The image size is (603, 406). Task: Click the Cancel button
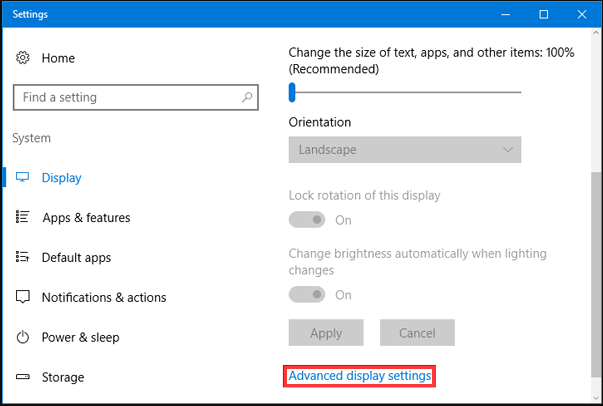pyautogui.click(x=417, y=333)
